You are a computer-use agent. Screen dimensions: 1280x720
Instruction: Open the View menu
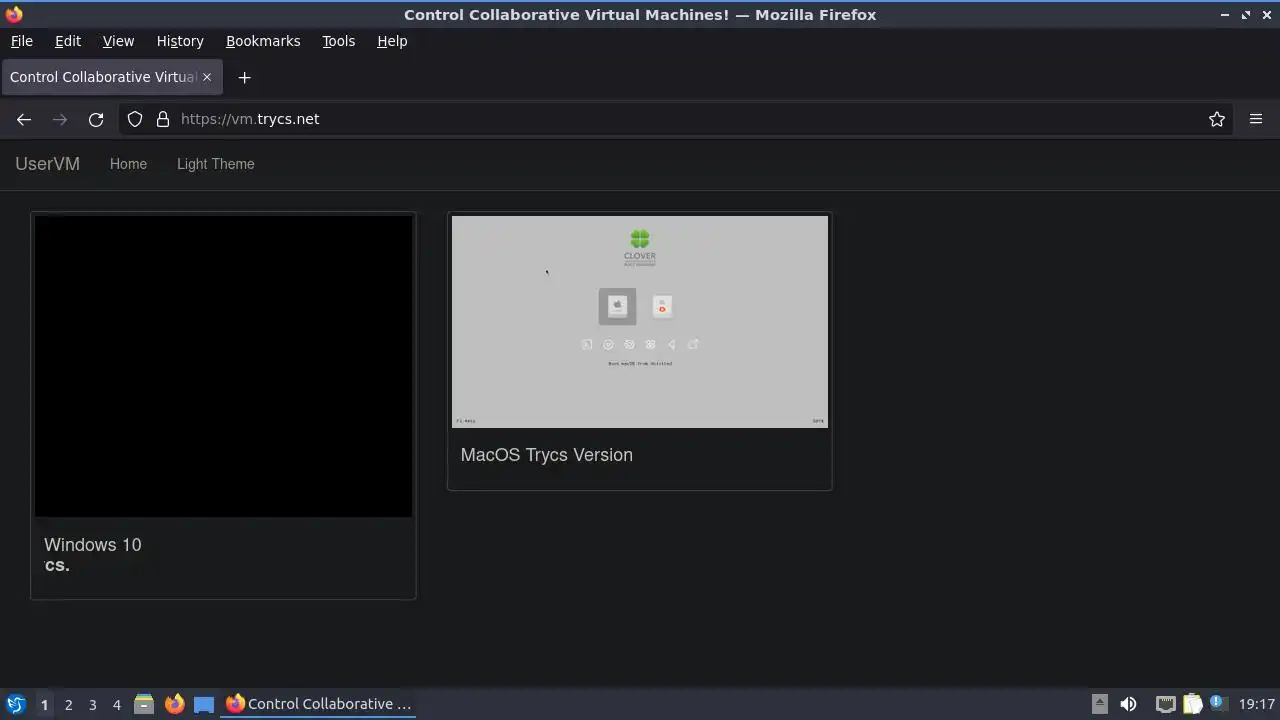coord(118,41)
